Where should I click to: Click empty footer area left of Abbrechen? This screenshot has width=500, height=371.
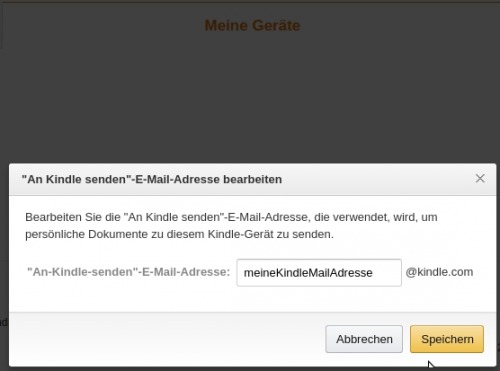[167, 339]
